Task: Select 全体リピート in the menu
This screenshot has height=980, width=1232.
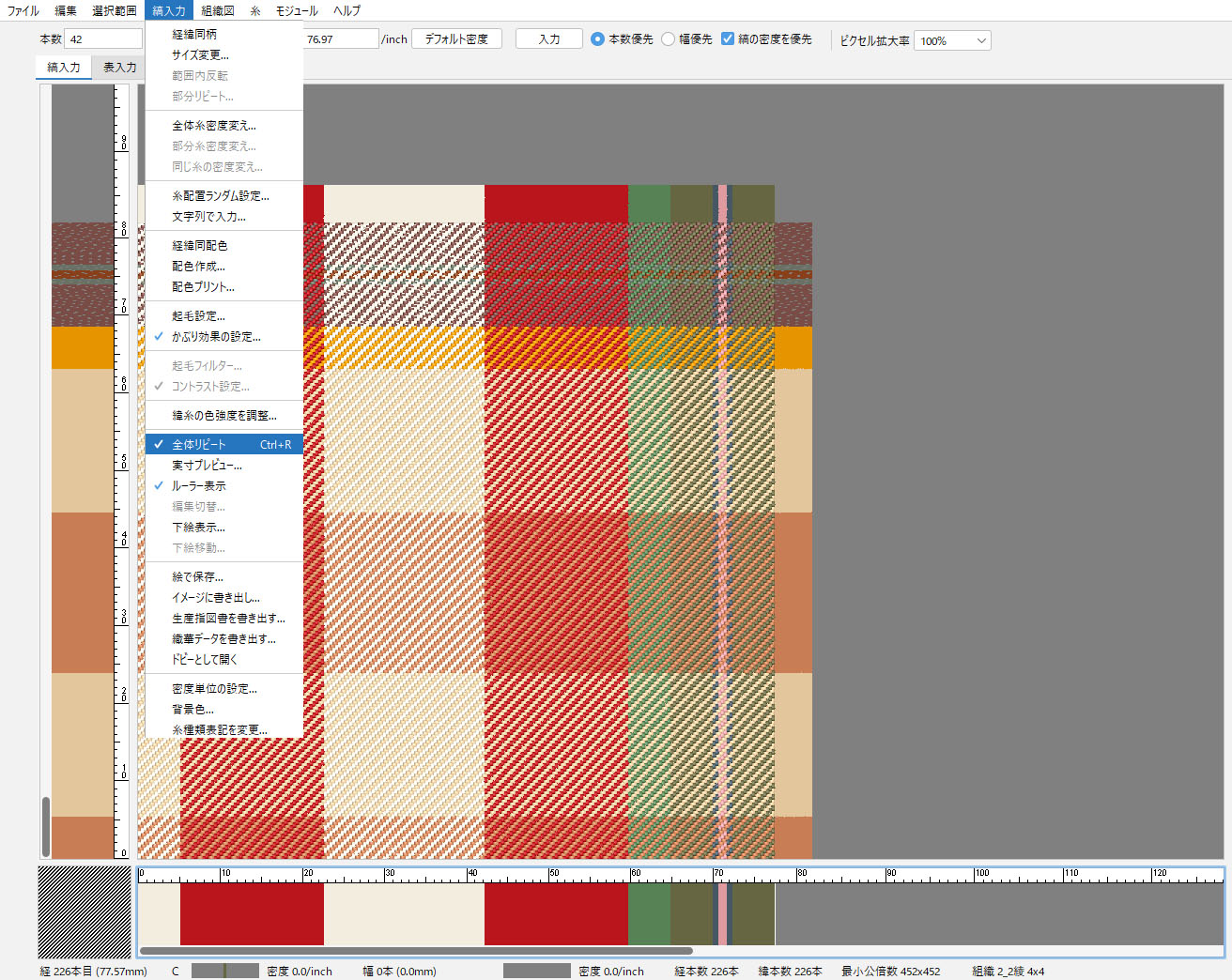Action: [x=199, y=445]
